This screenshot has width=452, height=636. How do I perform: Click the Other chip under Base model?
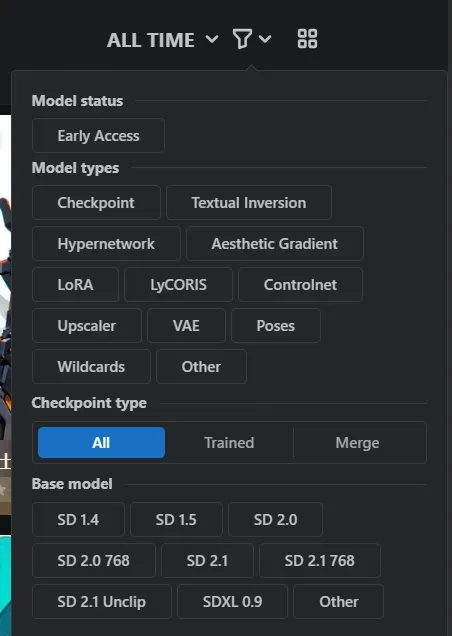[x=338, y=602]
